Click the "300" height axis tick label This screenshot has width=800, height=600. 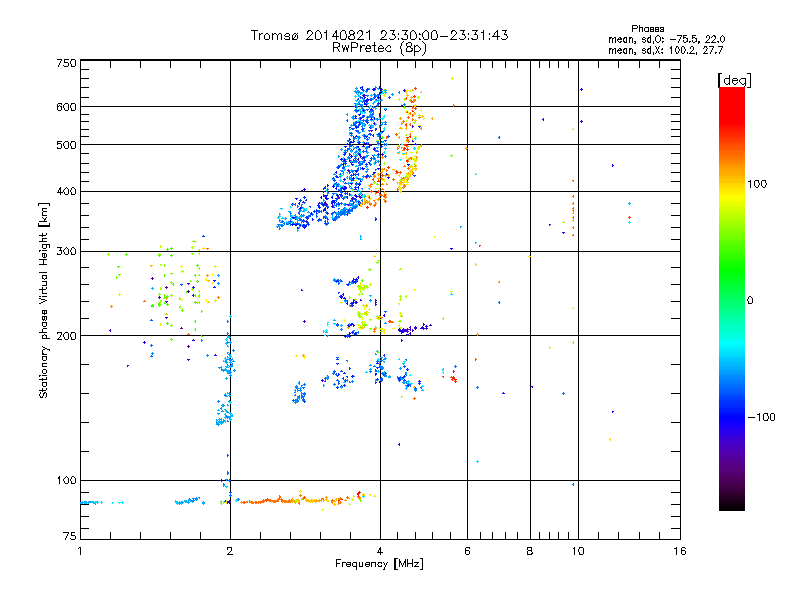[x=66, y=252]
